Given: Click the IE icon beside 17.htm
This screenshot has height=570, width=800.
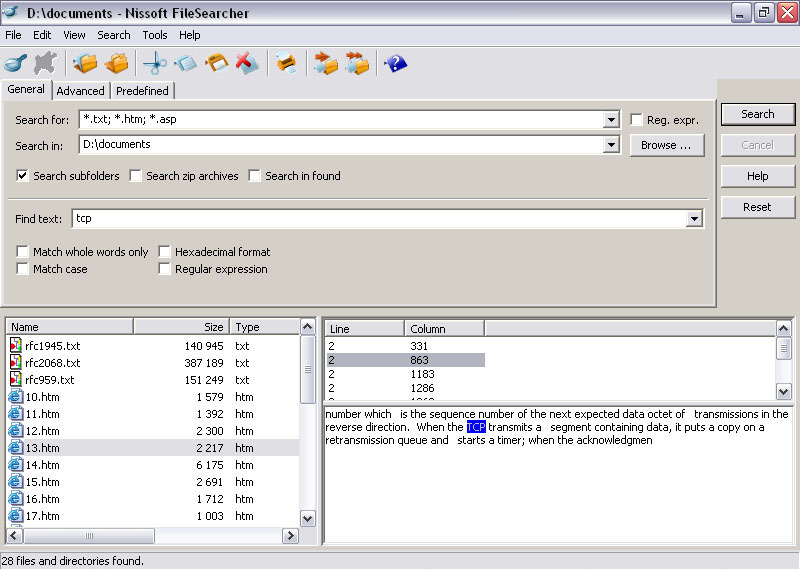Looking at the screenshot, I should pos(16,516).
